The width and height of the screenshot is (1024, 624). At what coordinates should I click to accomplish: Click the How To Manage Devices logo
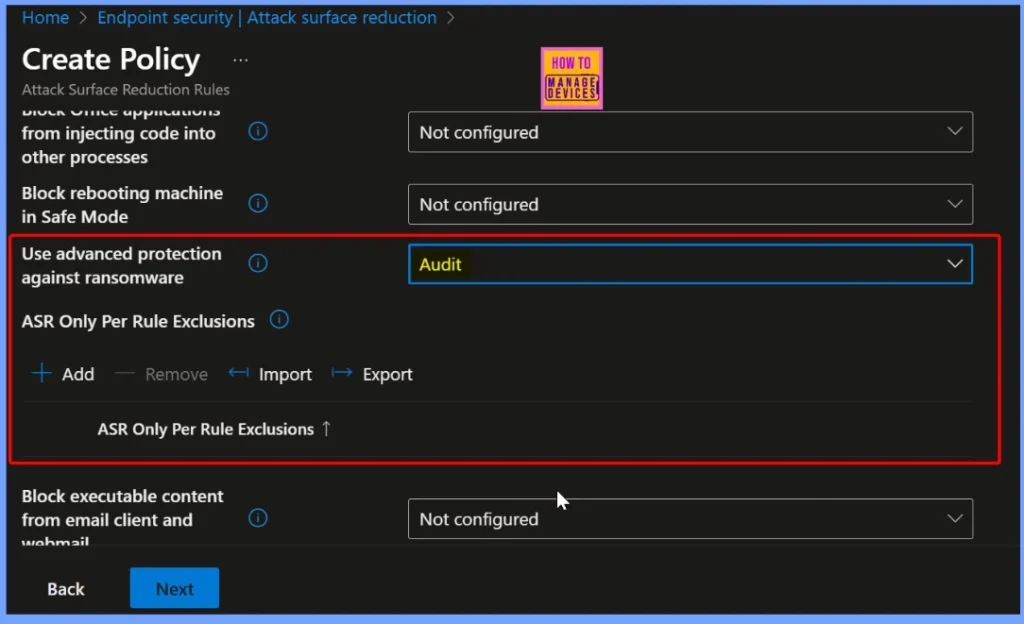pos(571,77)
